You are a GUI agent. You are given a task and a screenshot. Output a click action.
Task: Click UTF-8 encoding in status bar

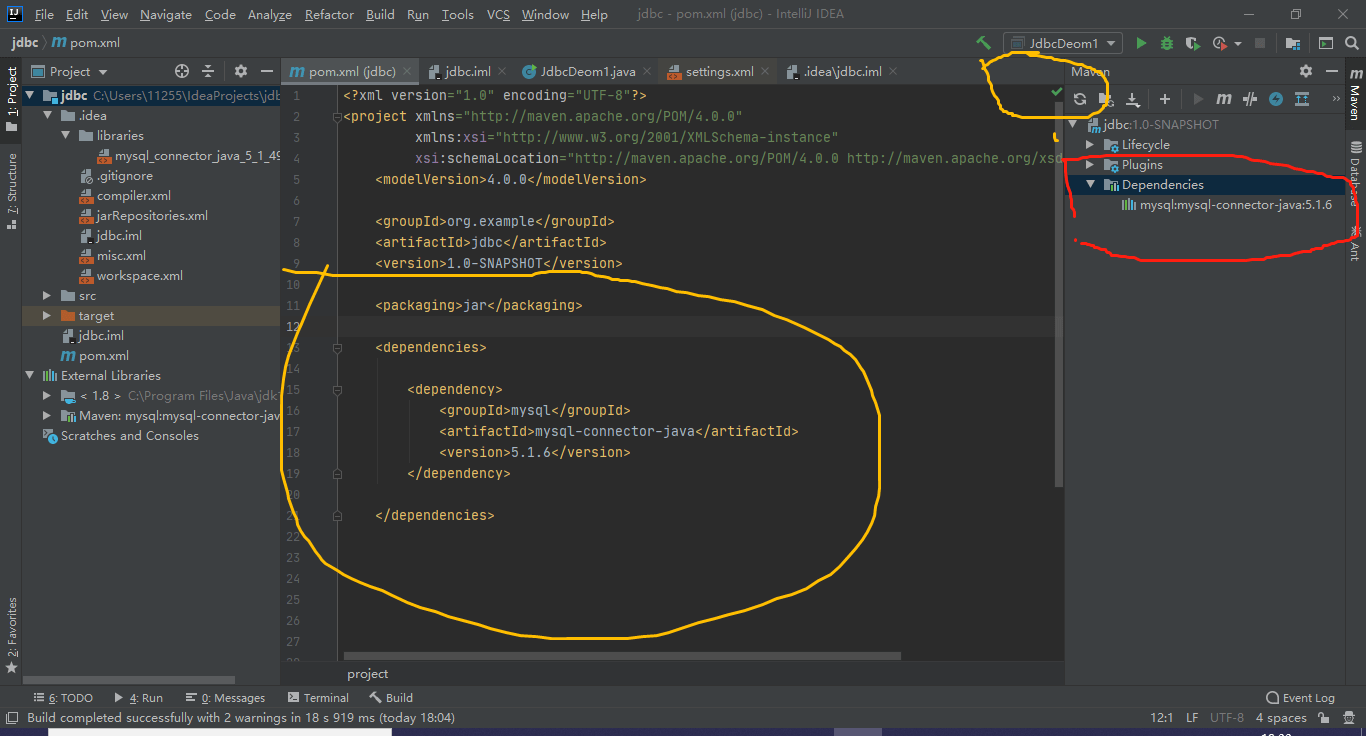click(x=1227, y=718)
